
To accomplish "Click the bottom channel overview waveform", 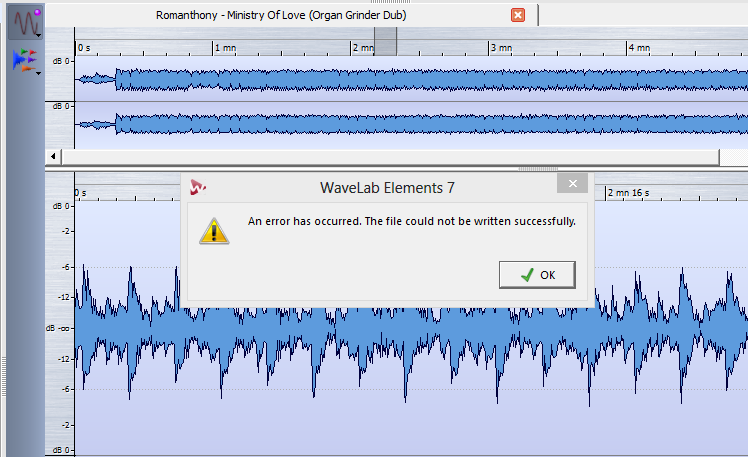I will click(411, 125).
